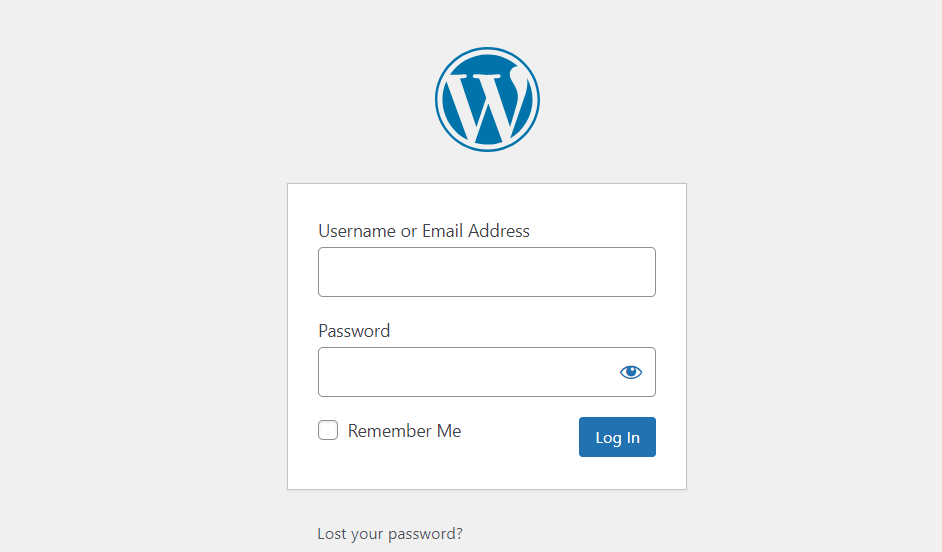The image size is (942, 552).
Task: Show the password using the eye icon
Action: [x=630, y=372]
